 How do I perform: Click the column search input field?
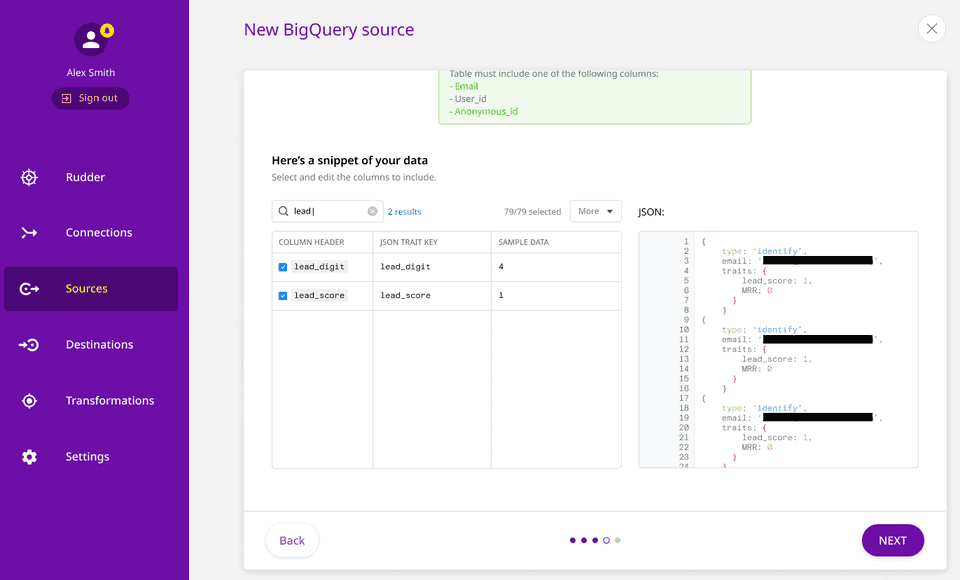point(325,212)
